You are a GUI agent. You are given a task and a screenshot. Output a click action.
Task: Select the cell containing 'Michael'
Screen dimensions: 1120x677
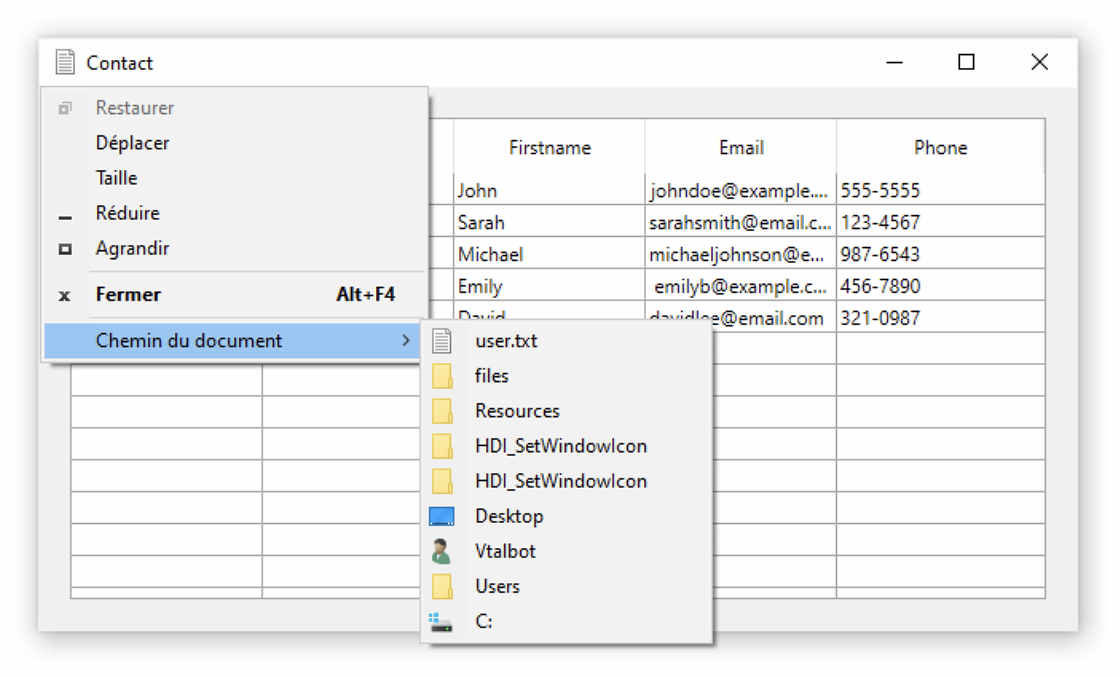tap(549, 254)
